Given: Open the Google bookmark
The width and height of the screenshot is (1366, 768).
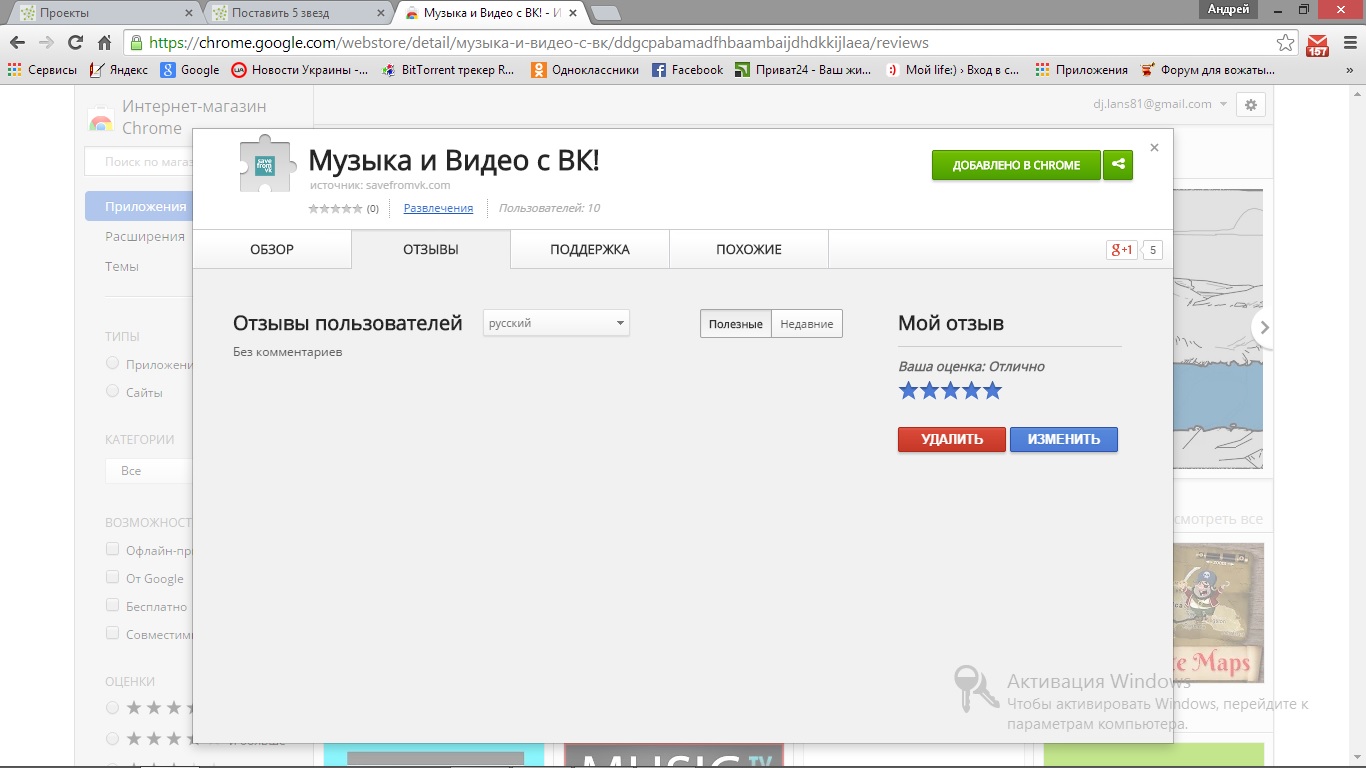Looking at the screenshot, I should pyautogui.click(x=190, y=70).
